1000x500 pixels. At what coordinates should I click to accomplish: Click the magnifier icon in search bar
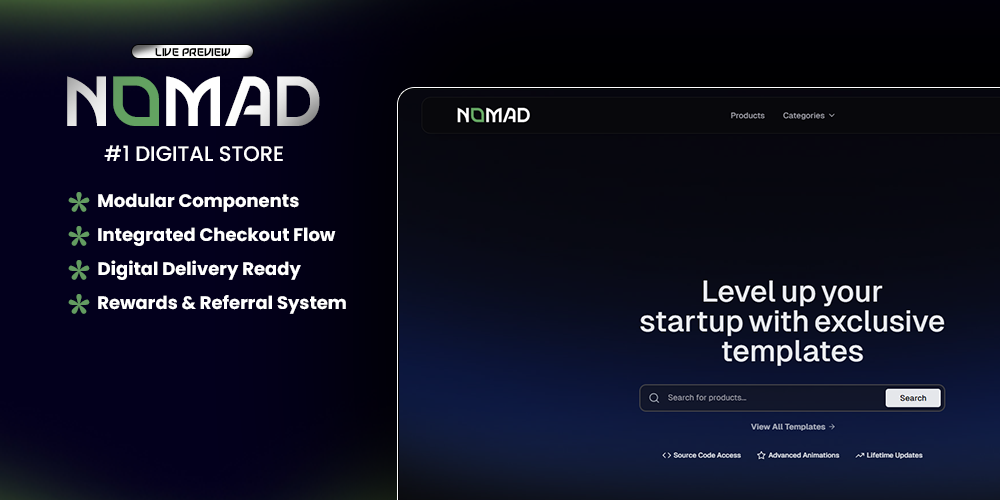tap(654, 398)
